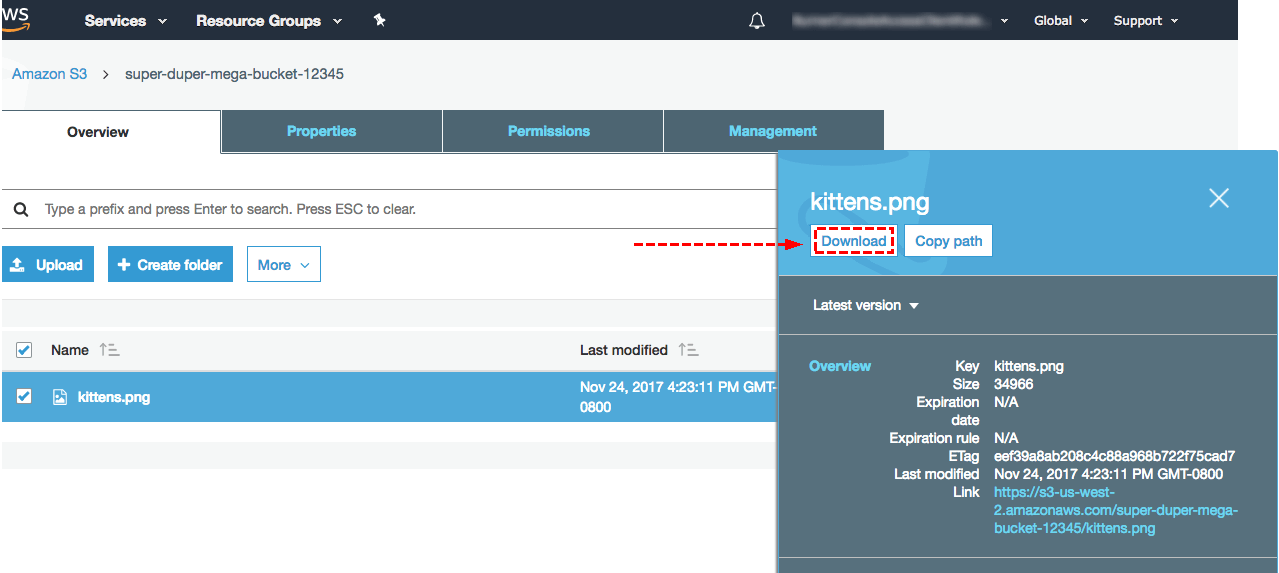The width and height of the screenshot is (1279, 573).
Task: Switch to the Management tab
Action: coord(773,131)
